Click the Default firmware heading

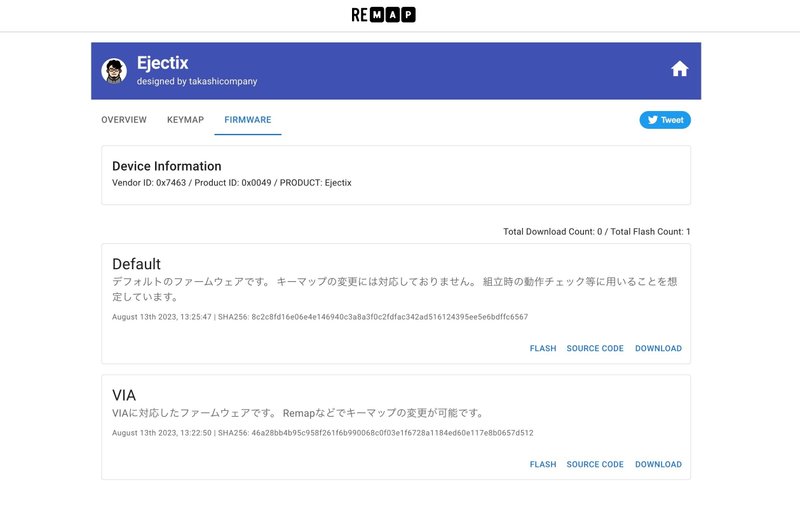coord(136,264)
